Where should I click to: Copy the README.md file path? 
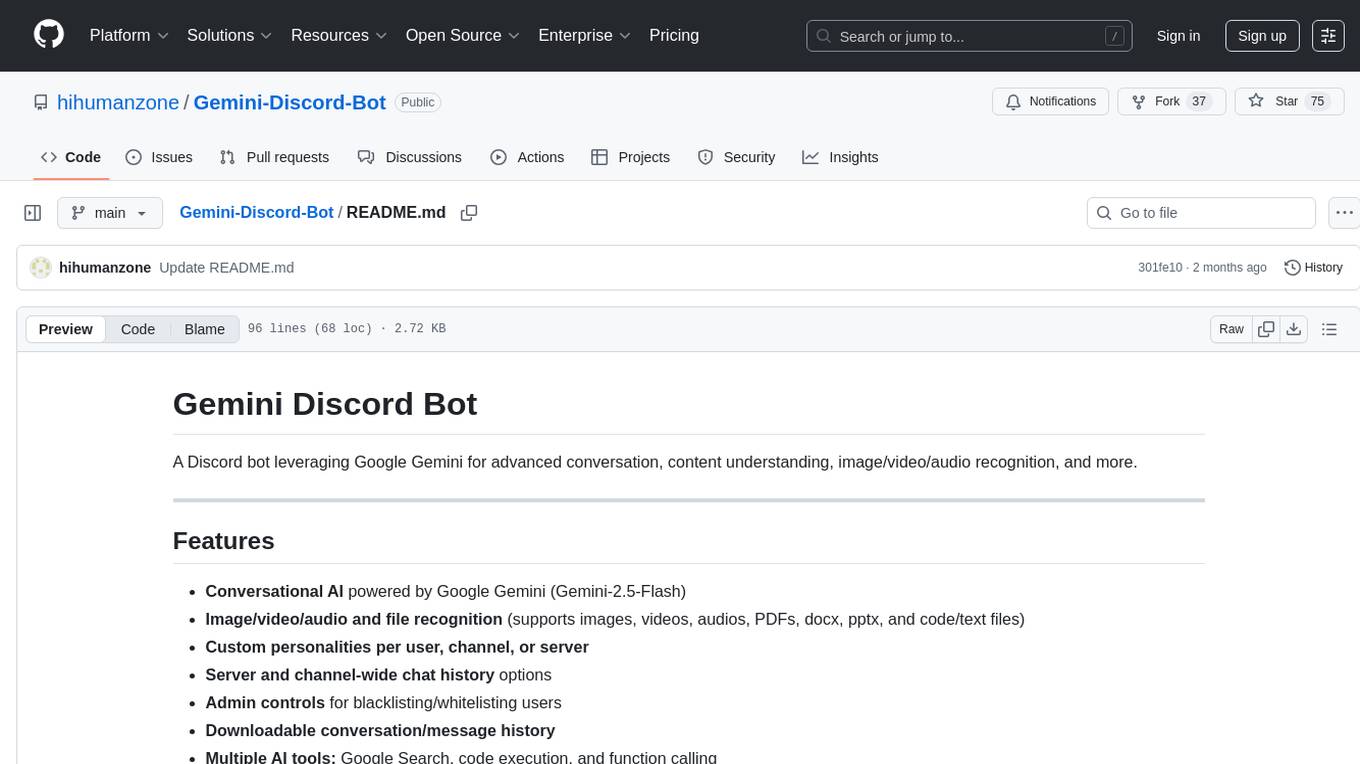[x=468, y=213]
